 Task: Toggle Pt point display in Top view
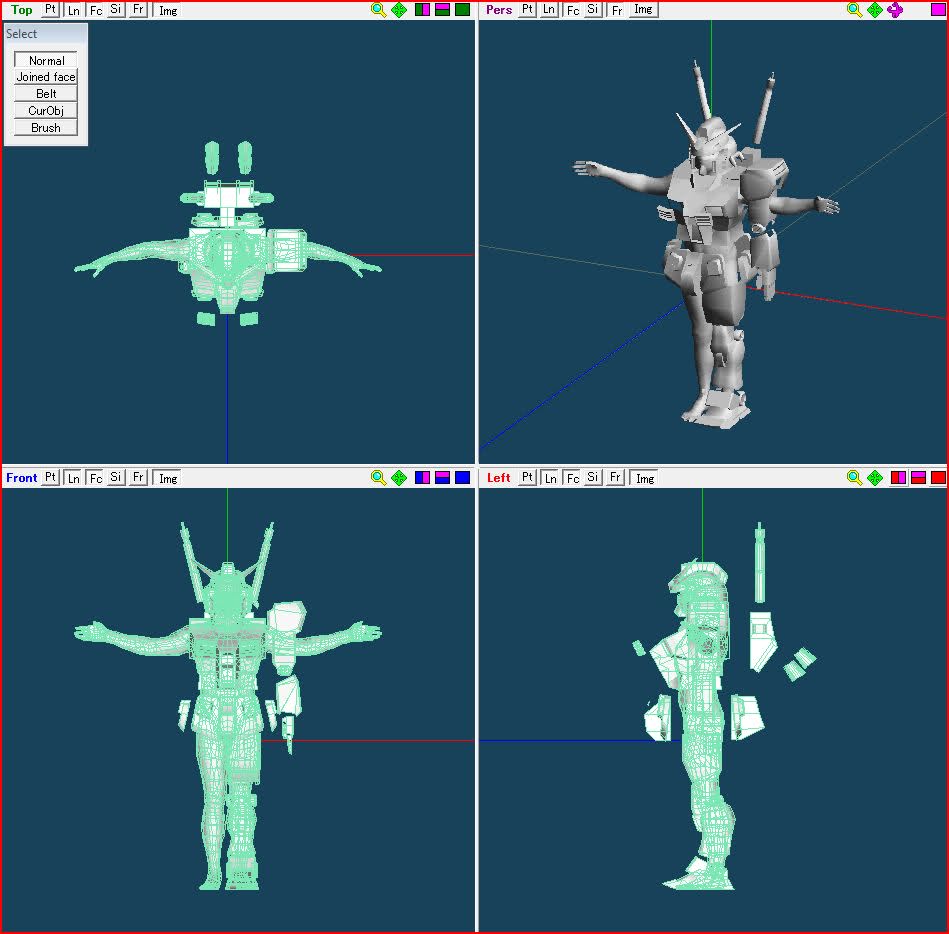click(x=51, y=10)
